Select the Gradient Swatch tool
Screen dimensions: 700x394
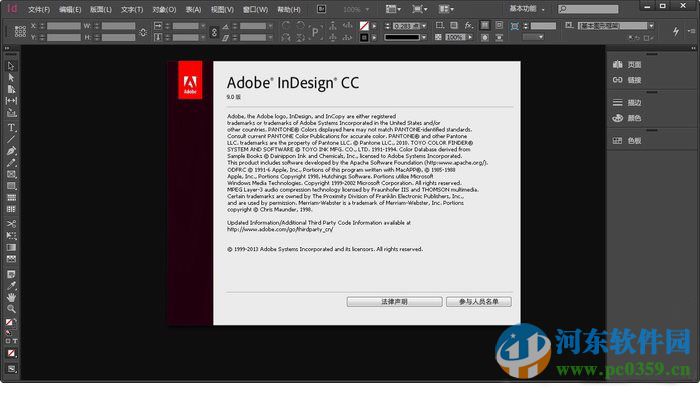coord(11,247)
